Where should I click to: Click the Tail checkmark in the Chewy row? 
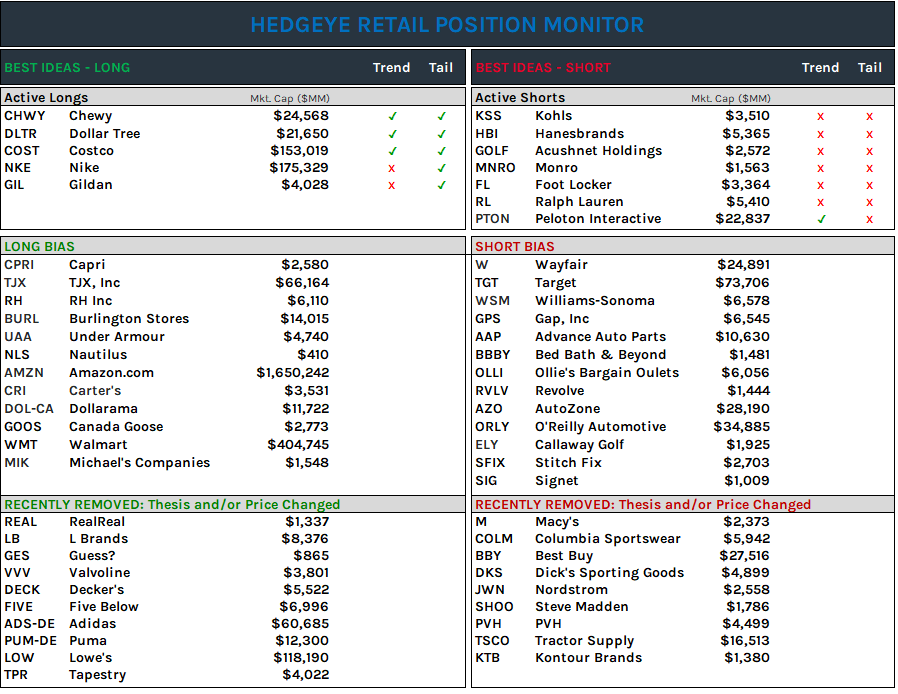tap(442, 116)
